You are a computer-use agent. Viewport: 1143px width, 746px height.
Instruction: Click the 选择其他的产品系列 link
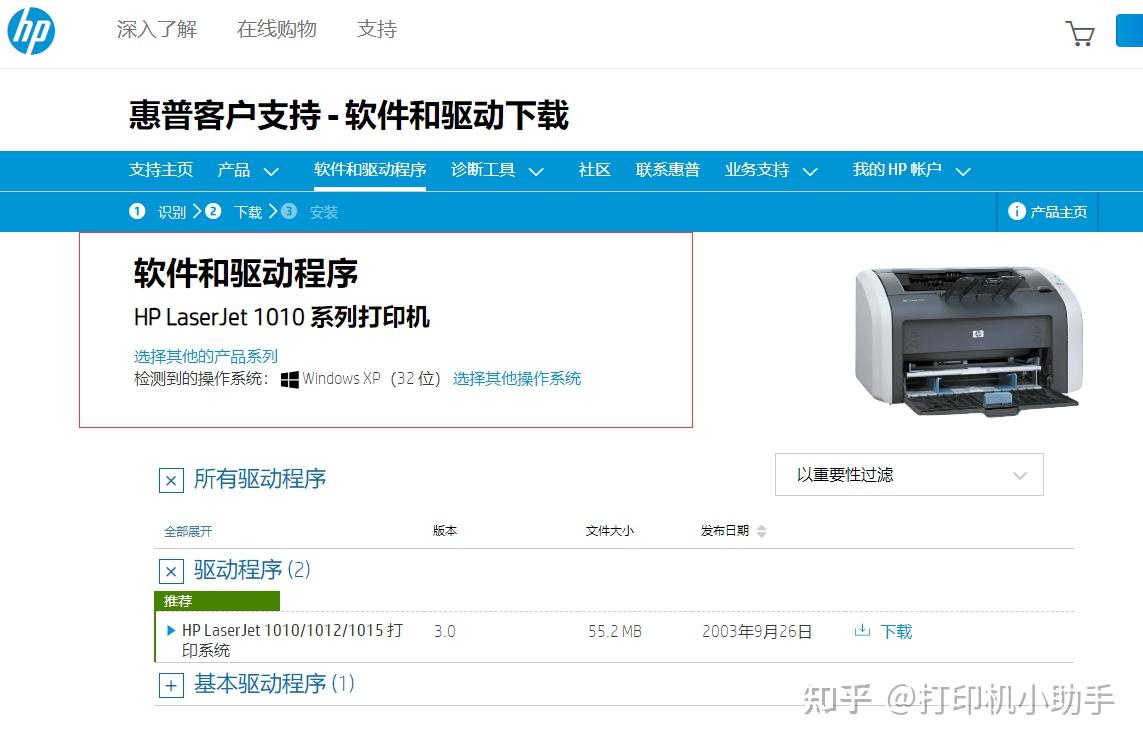tap(204, 356)
